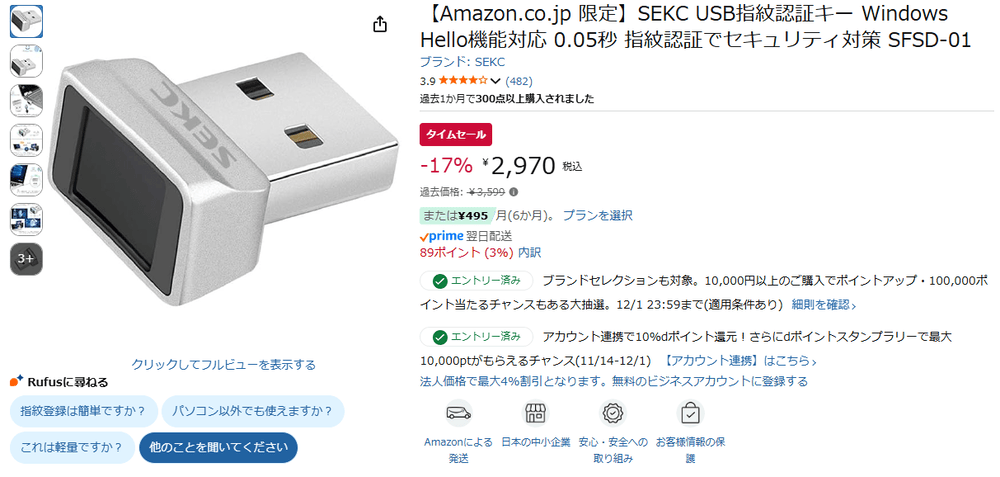
Task: Open the プランを選択 link
Action: click(597, 215)
